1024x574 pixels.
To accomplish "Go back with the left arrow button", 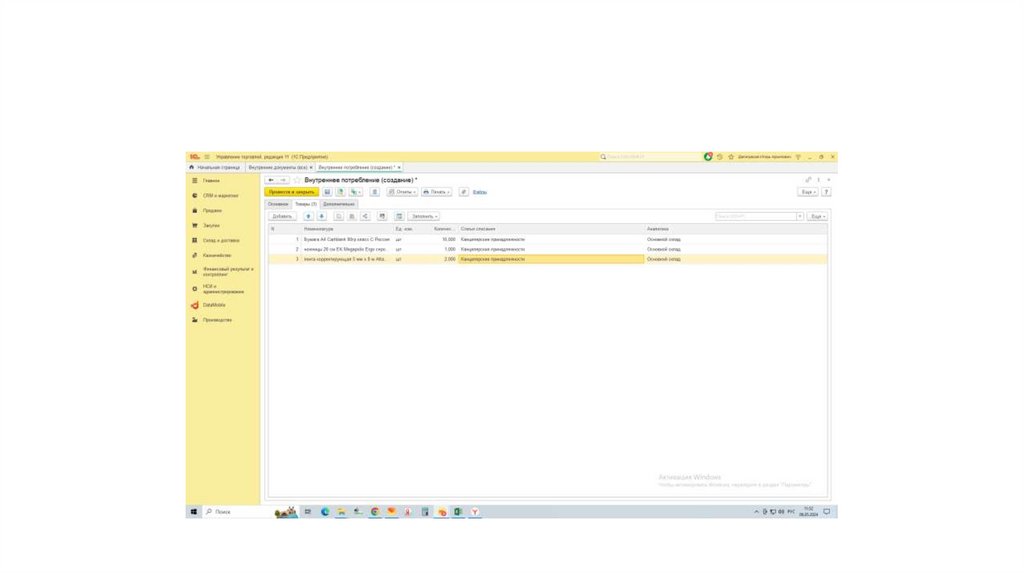I will [271, 180].
